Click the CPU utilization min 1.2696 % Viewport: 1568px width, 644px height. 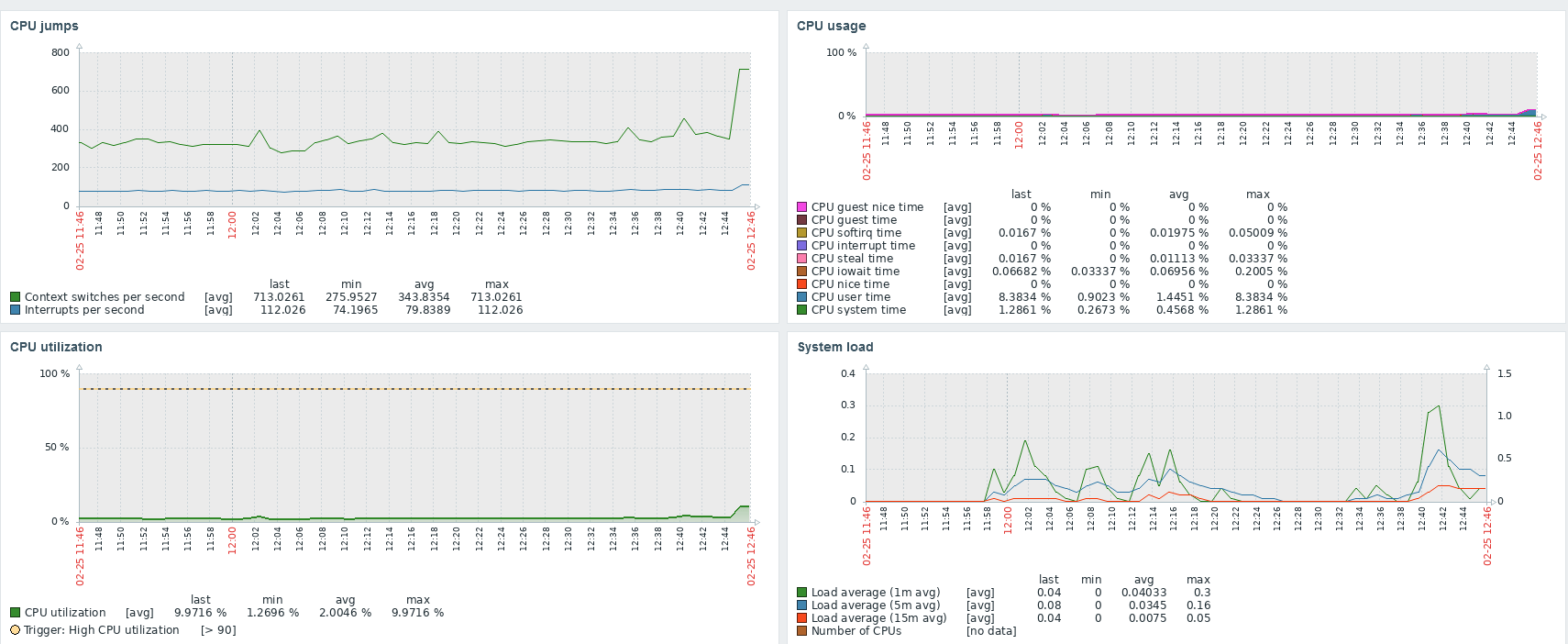coord(272,613)
